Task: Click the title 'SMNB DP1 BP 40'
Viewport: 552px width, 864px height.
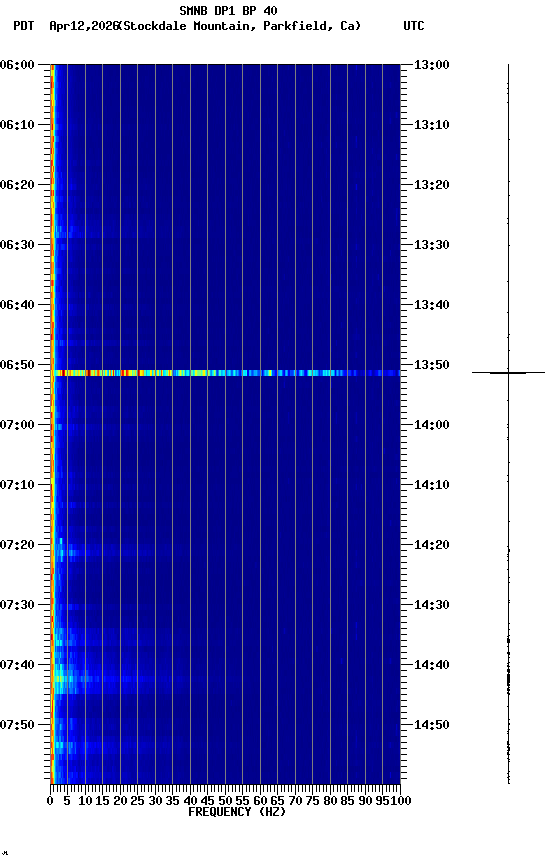Action: coord(228,10)
